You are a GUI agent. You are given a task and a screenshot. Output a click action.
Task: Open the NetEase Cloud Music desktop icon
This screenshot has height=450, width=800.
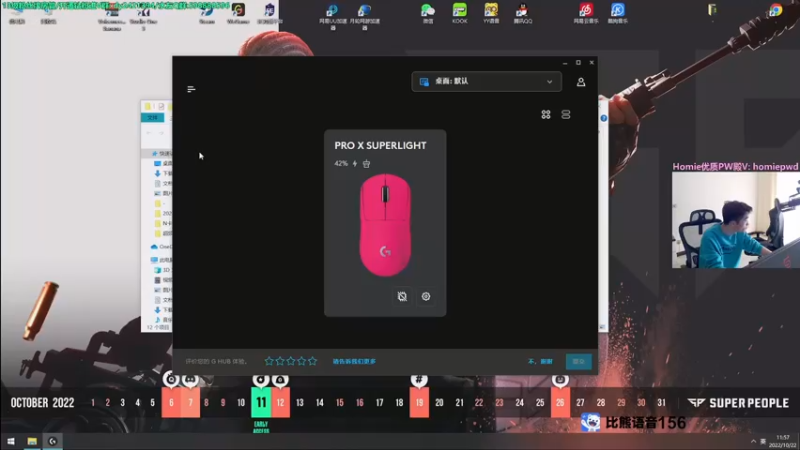tap(586, 14)
